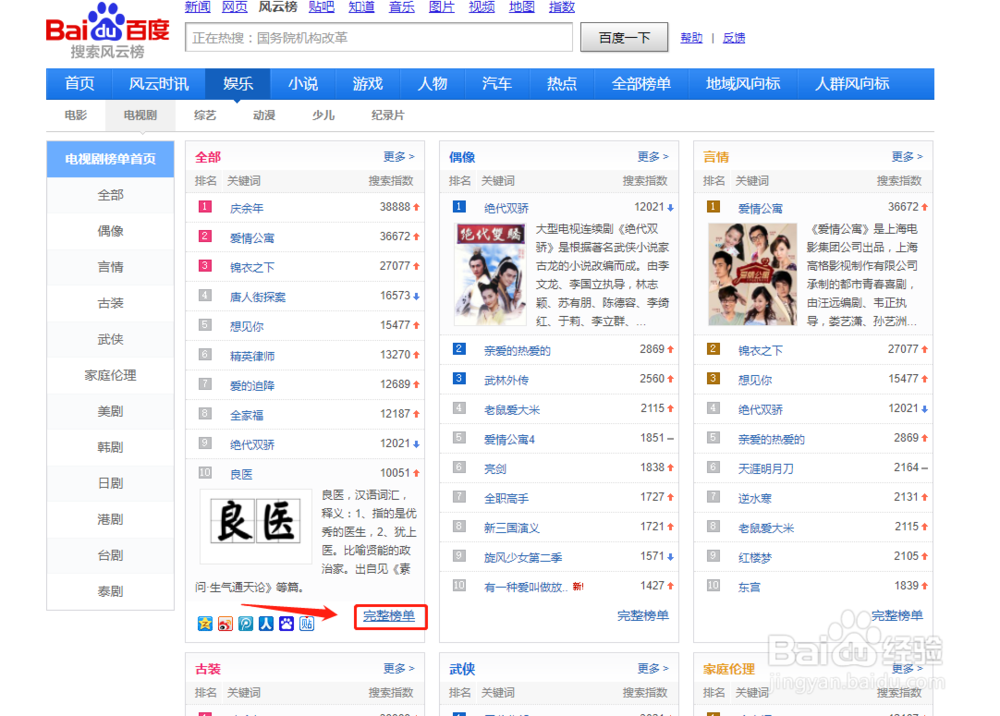Screen dimensions: 1000x716
Task: Open the 新闻 link in top bar
Action: [x=198, y=7]
